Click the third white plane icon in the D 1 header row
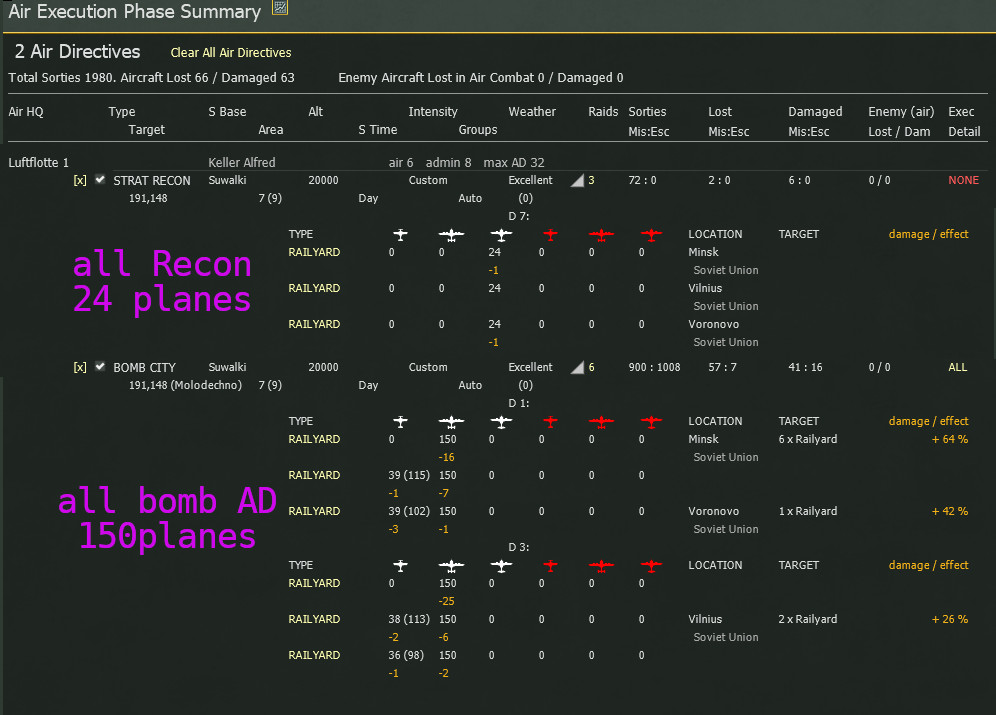This screenshot has width=996, height=715. click(x=501, y=422)
